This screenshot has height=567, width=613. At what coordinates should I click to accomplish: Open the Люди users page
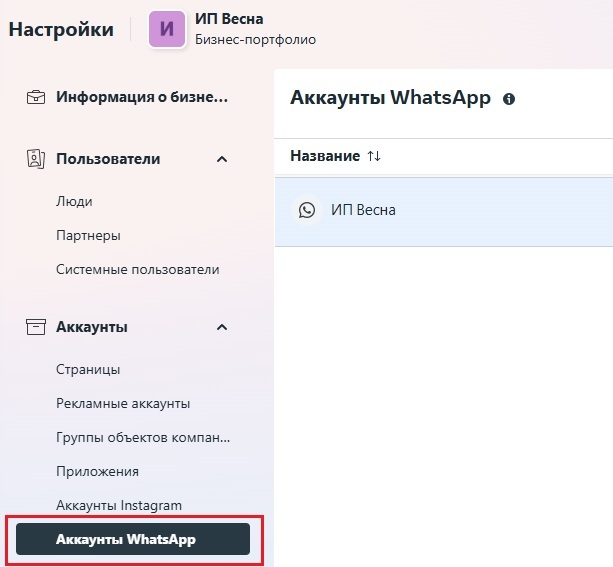pos(74,201)
